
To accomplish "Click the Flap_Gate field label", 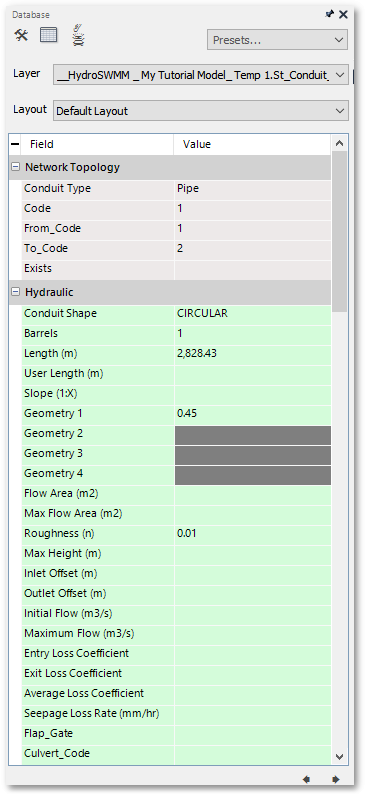I will point(48,733).
